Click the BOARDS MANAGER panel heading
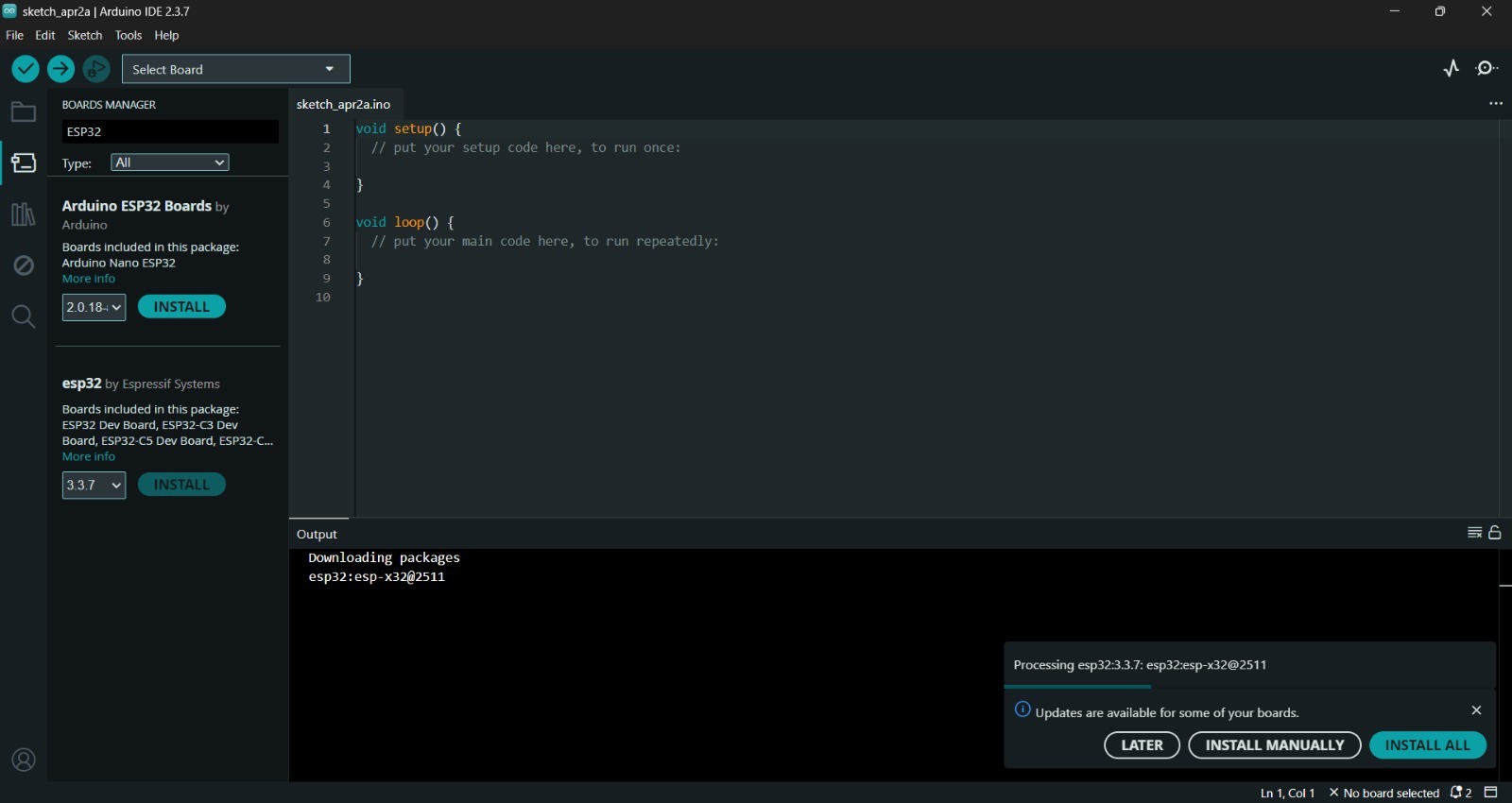The width and height of the screenshot is (1512, 803). [109, 105]
